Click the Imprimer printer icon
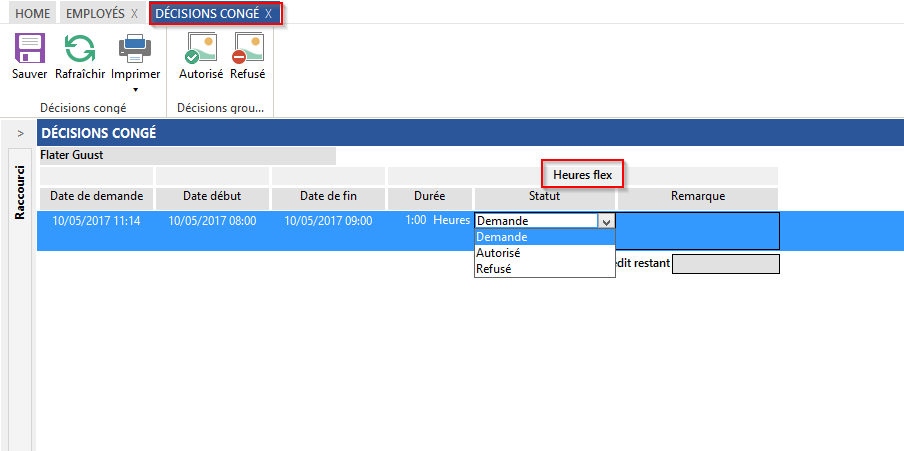 pyautogui.click(x=135, y=49)
